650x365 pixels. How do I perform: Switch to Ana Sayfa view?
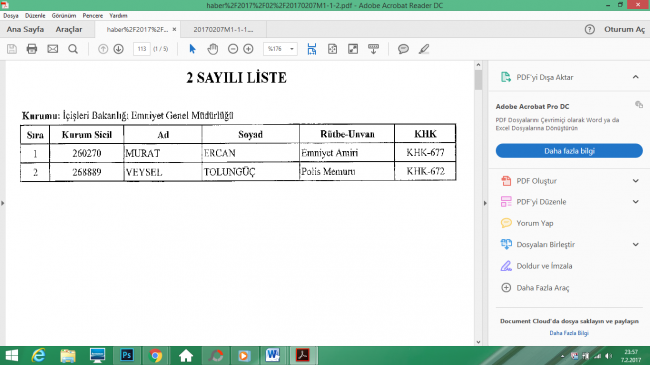point(25,29)
